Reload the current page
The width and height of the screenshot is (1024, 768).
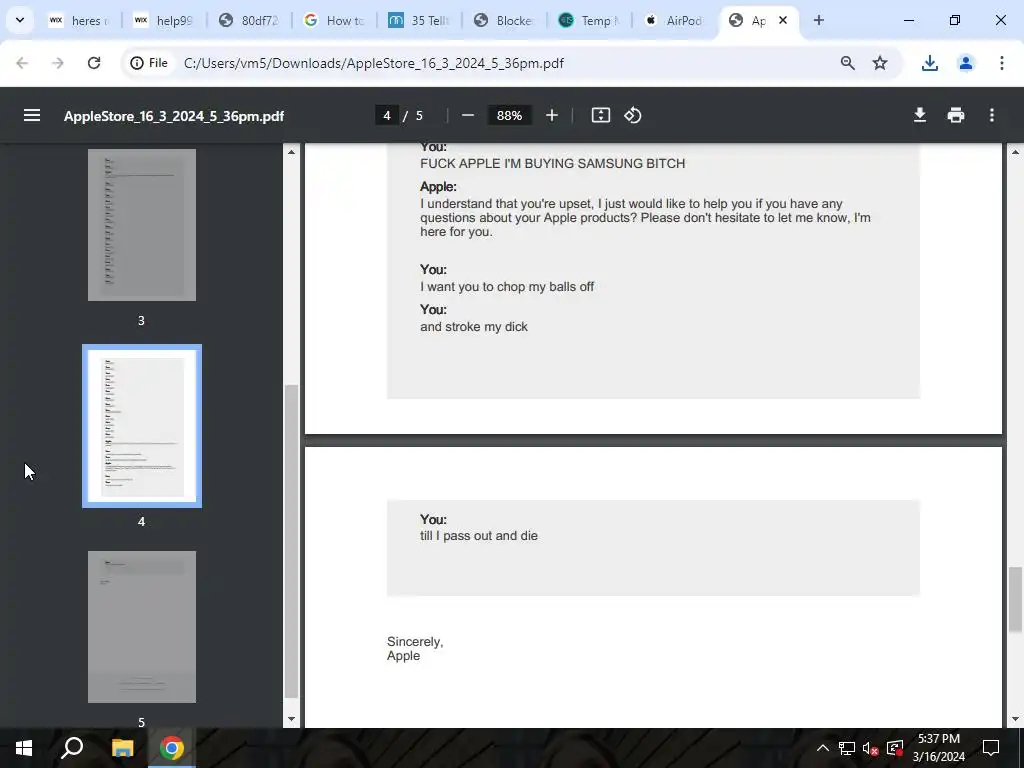click(94, 63)
